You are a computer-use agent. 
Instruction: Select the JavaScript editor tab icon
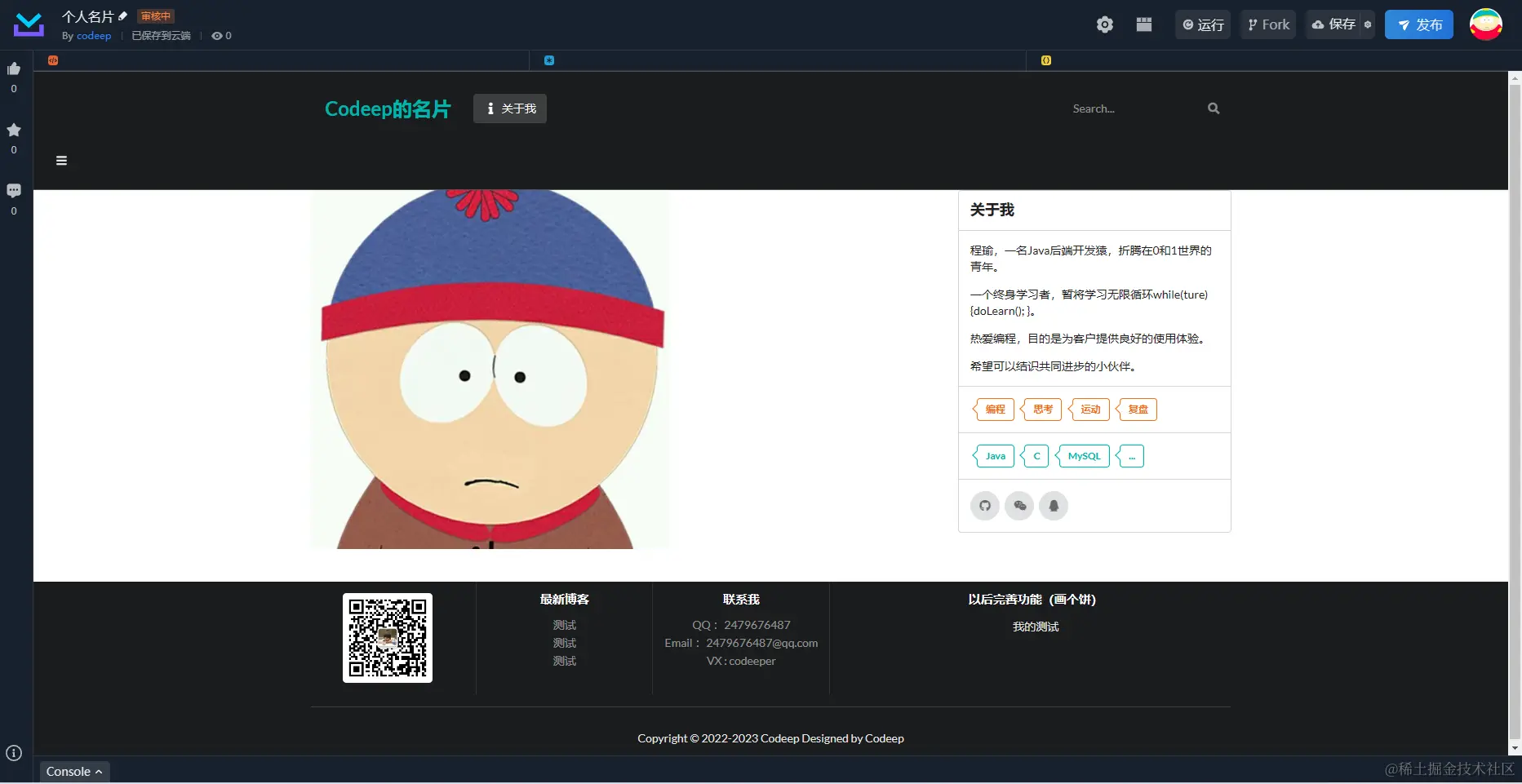(x=1046, y=60)
